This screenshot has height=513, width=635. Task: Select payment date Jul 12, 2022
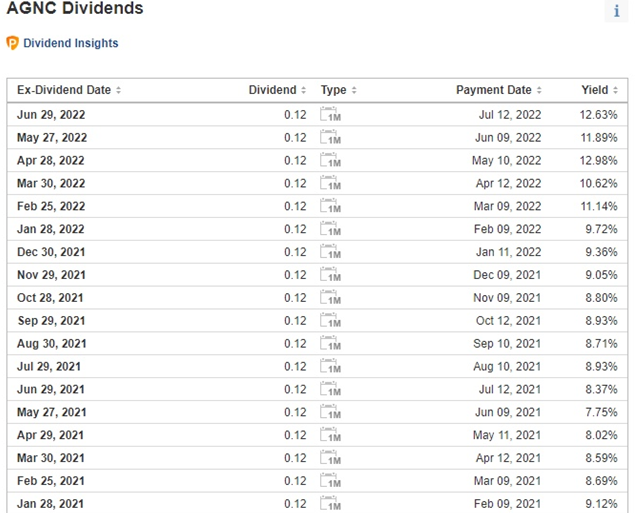coord(510,115)
